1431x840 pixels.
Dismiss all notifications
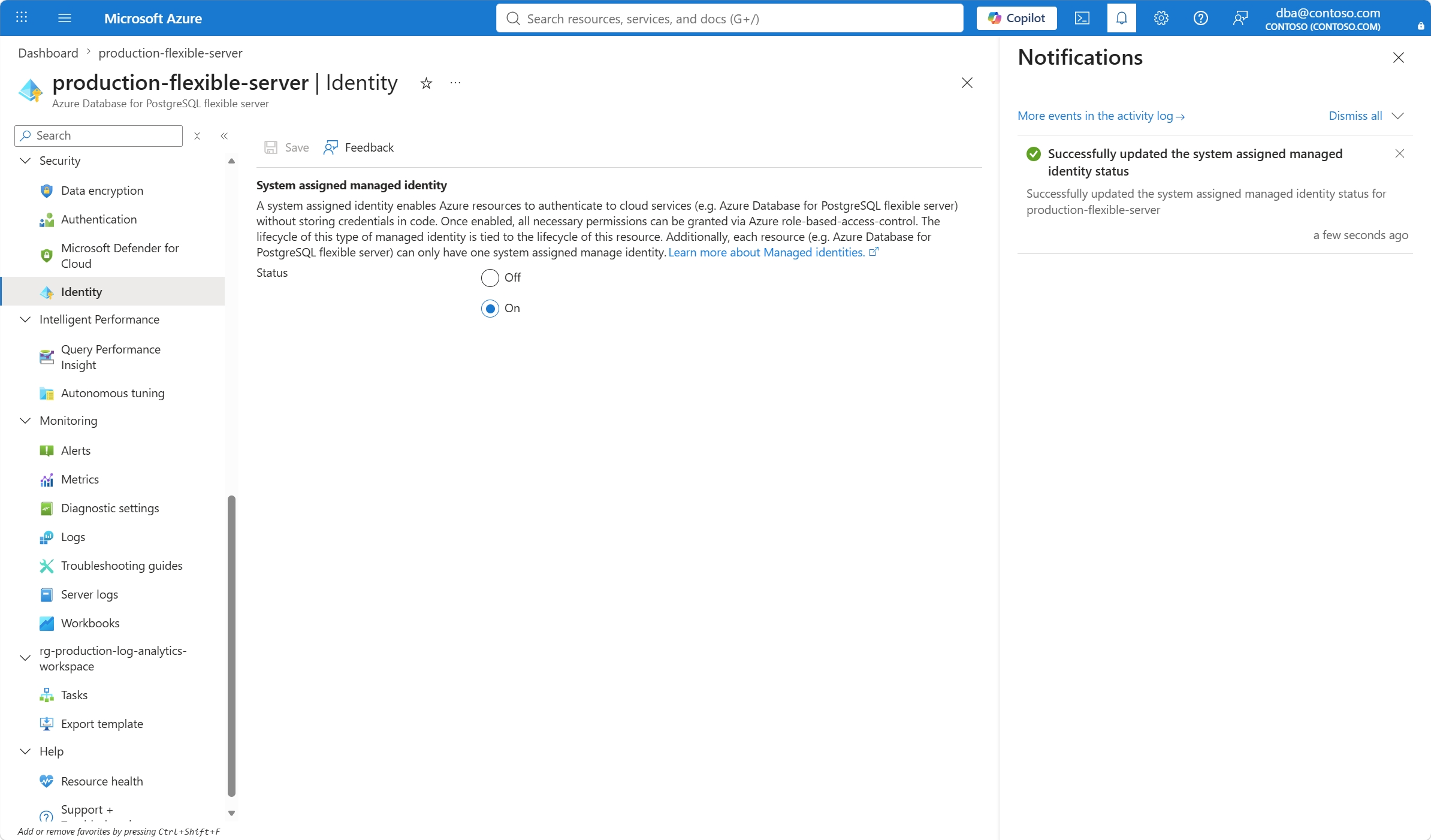[x=1355, y=116]
